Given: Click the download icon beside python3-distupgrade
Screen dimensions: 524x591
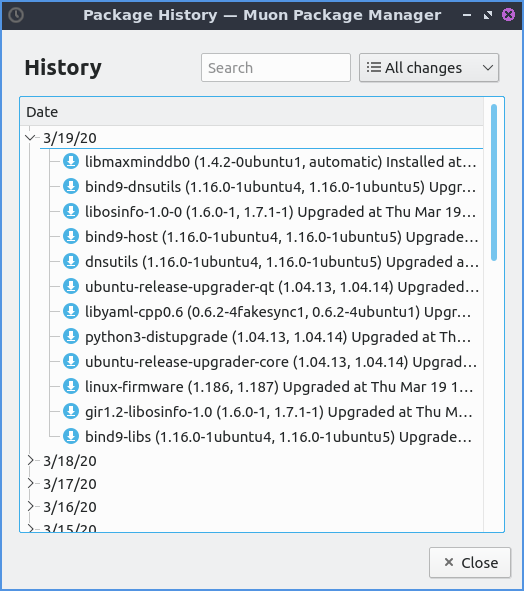Looking at the screenshot, I should pos(70,336).
